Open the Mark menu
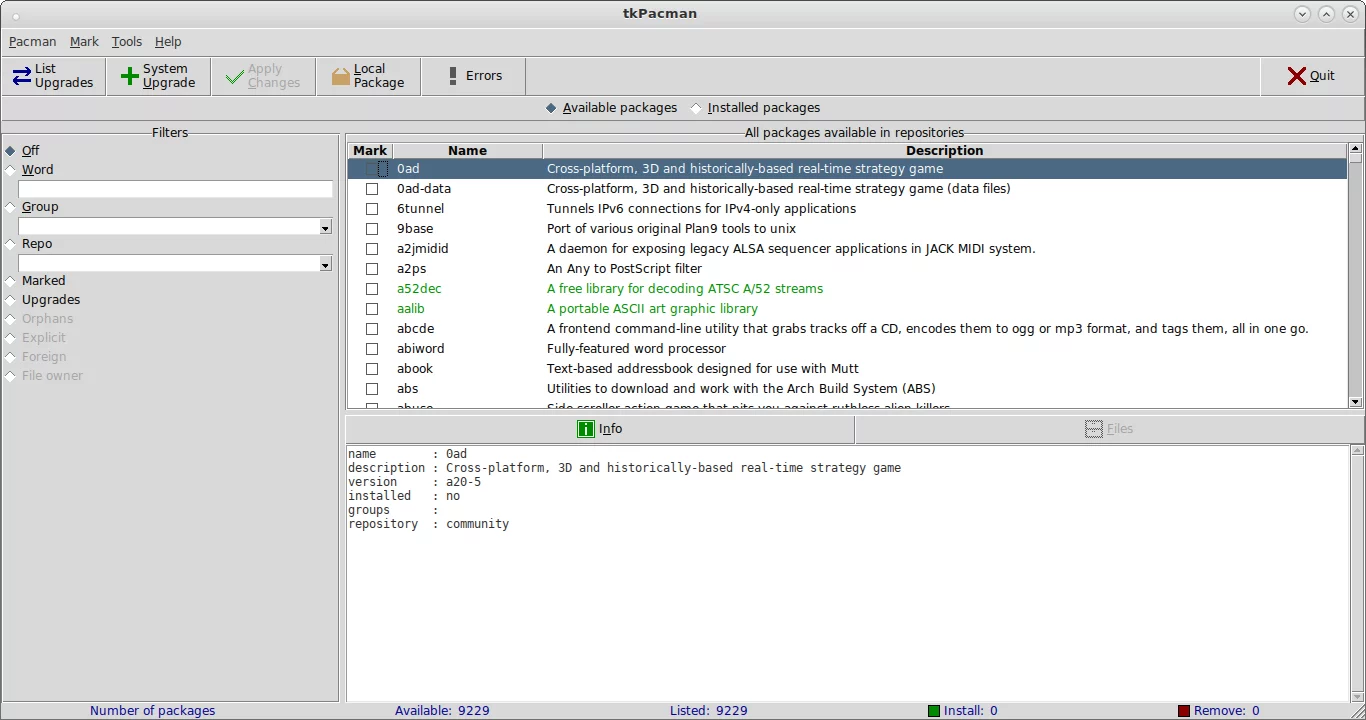 (x=84, y=42)
